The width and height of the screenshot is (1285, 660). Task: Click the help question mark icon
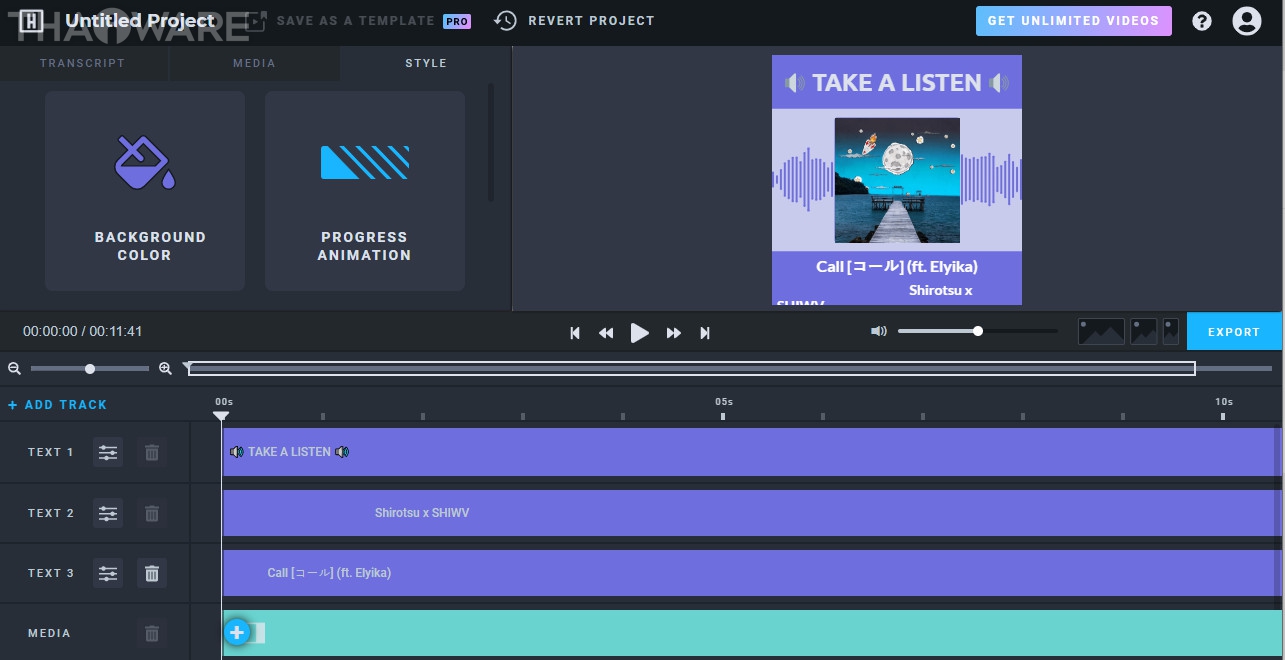pos(1202,21)
